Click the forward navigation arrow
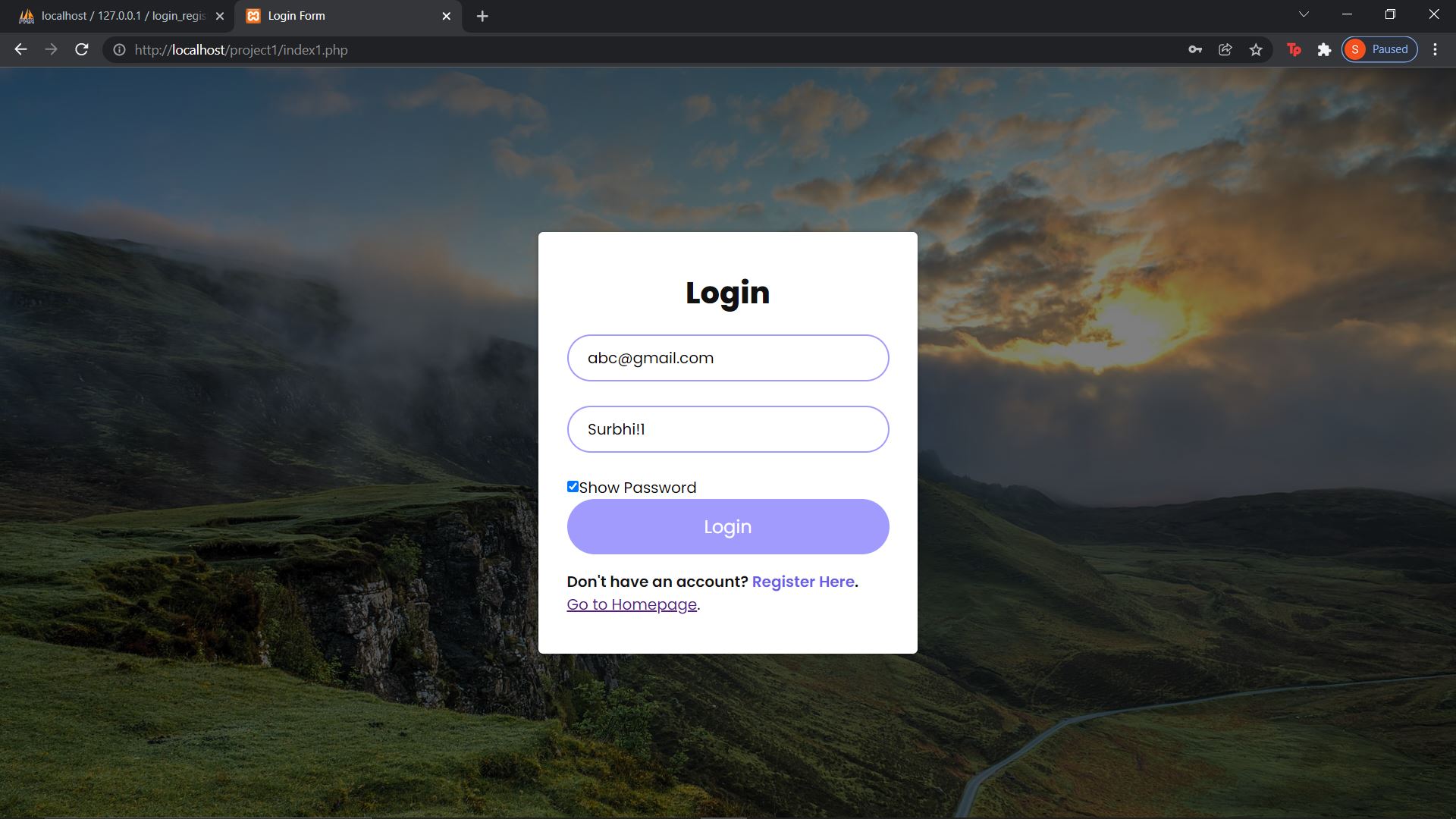 coord(50,49)
